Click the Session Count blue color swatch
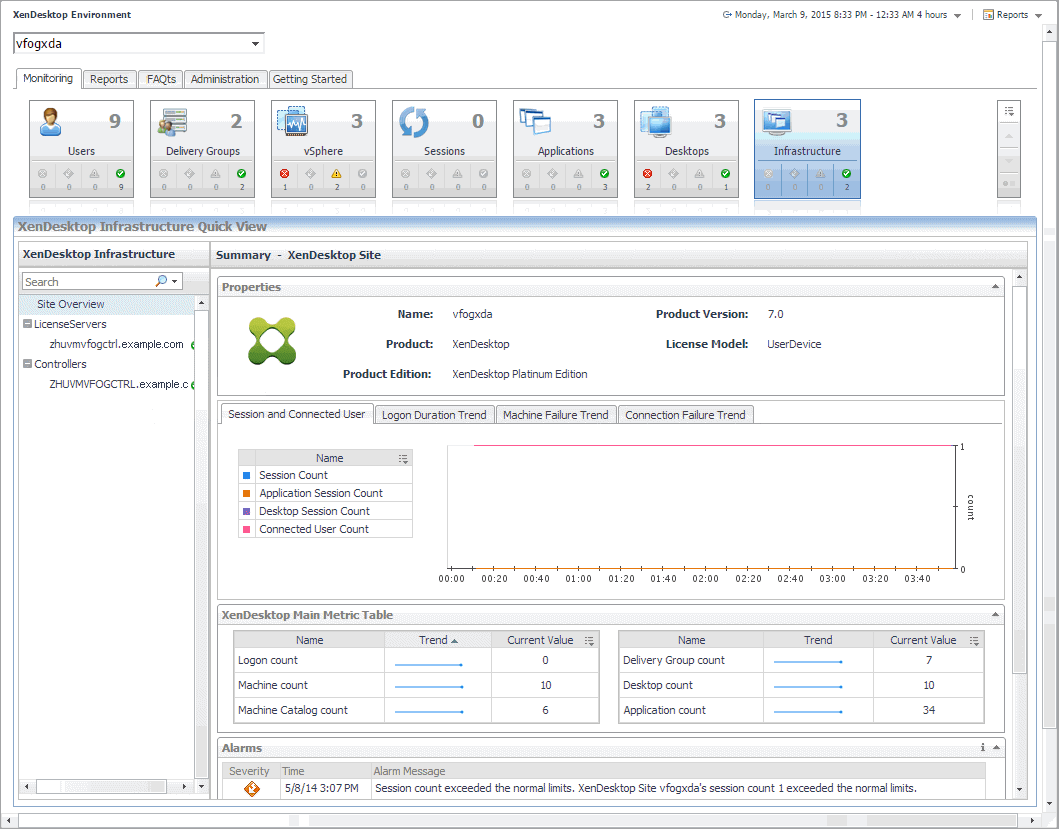Screen dimensions: 1059x829 pos(247,475)
